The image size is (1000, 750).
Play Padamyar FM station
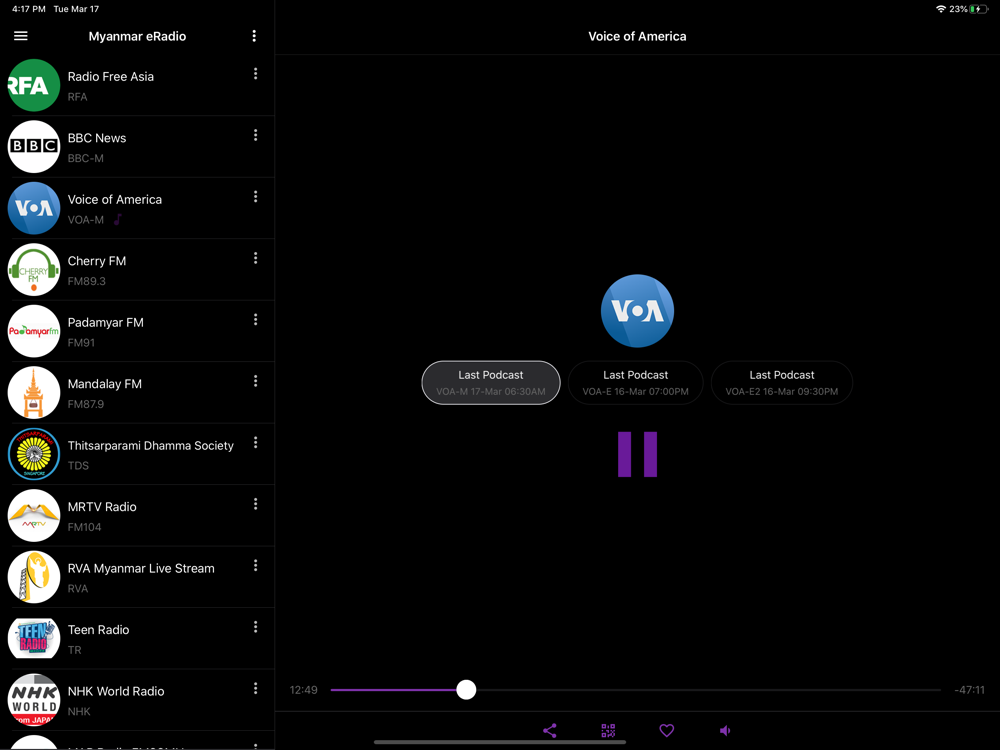coord(137,331)
